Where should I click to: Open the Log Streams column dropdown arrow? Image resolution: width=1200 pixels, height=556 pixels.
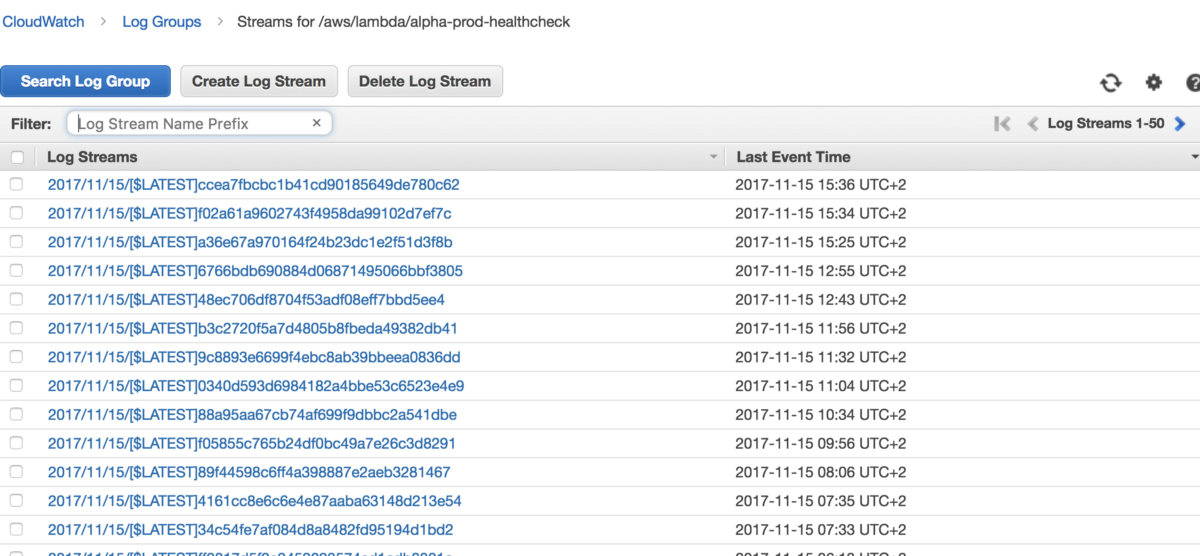coord(713,157)
